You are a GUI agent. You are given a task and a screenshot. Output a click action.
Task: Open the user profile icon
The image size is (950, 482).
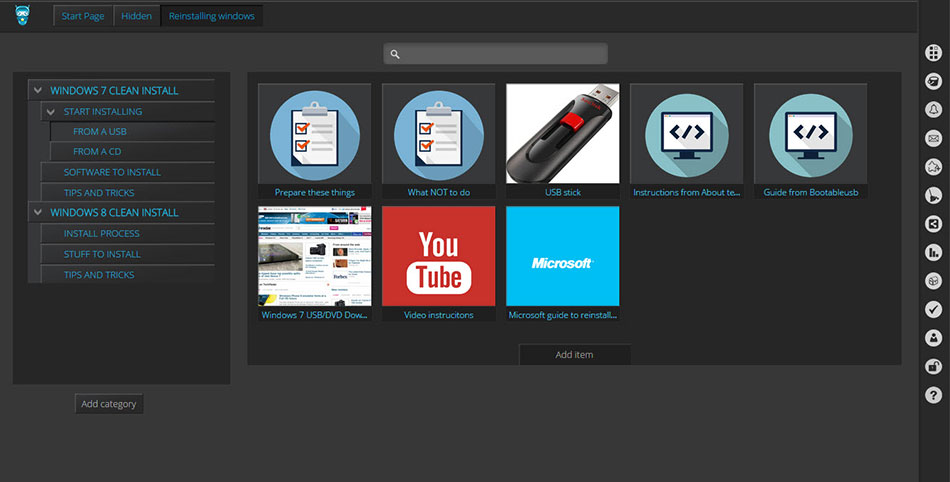(x=933, y=338)
